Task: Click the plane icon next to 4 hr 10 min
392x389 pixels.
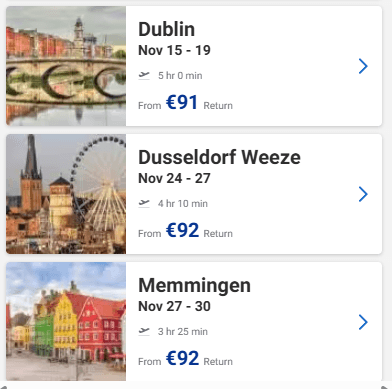Action: pyautogui.click(x=144, y=203)
